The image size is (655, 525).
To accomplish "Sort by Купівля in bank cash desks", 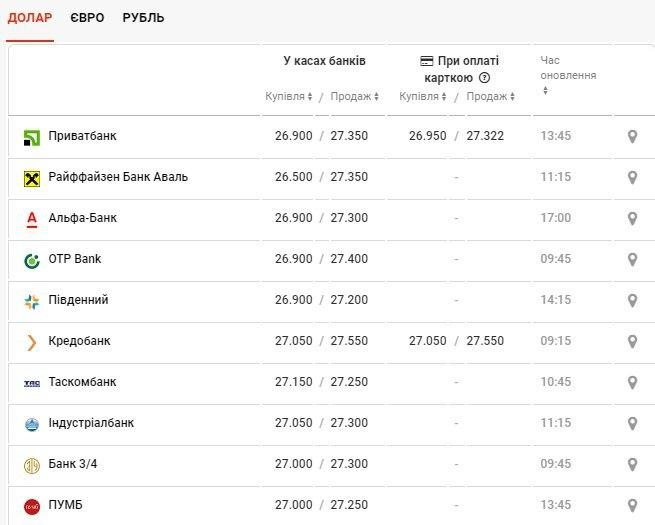I will tap(289, 97).
